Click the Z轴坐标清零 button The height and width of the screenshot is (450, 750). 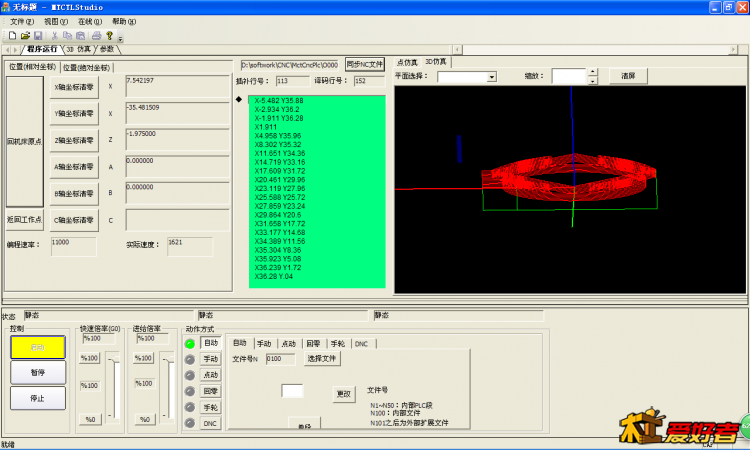(x=74, y=141)
